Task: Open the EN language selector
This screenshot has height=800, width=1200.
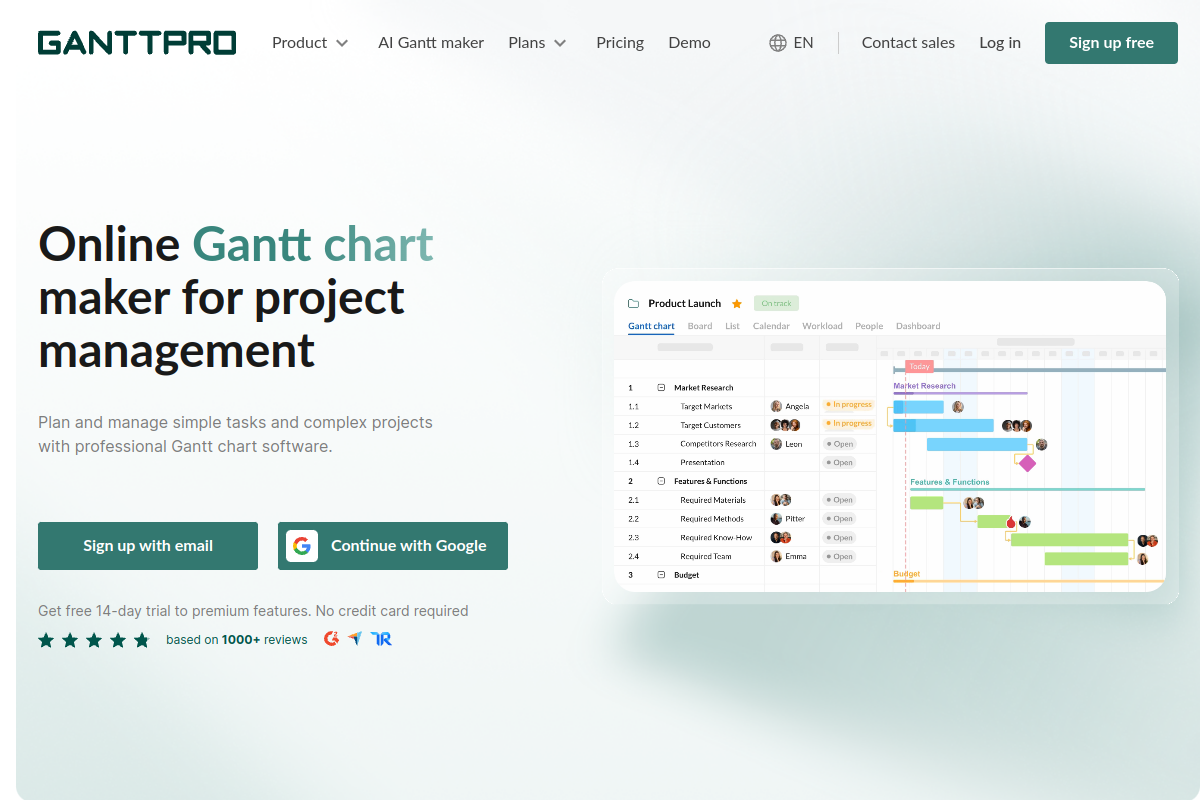Action: [791, 43]
